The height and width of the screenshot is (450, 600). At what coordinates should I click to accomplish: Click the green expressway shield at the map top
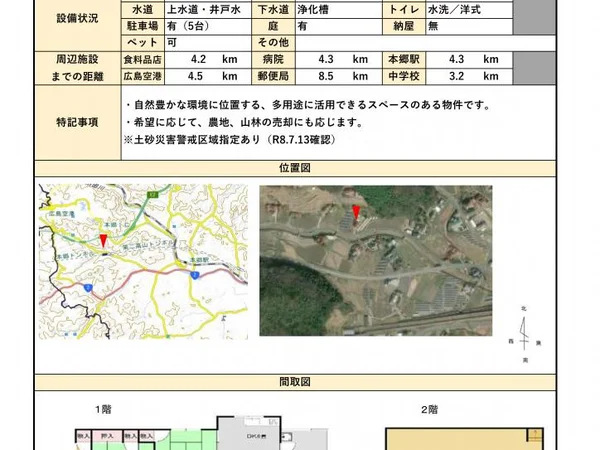pos(153,195)
